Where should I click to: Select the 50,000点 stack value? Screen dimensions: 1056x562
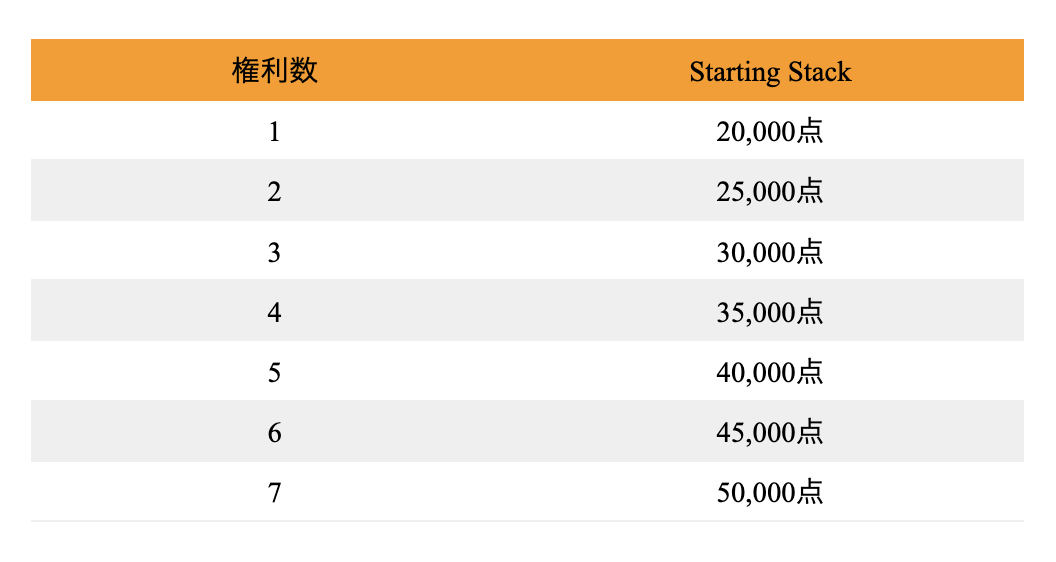(x=770, y=492)
